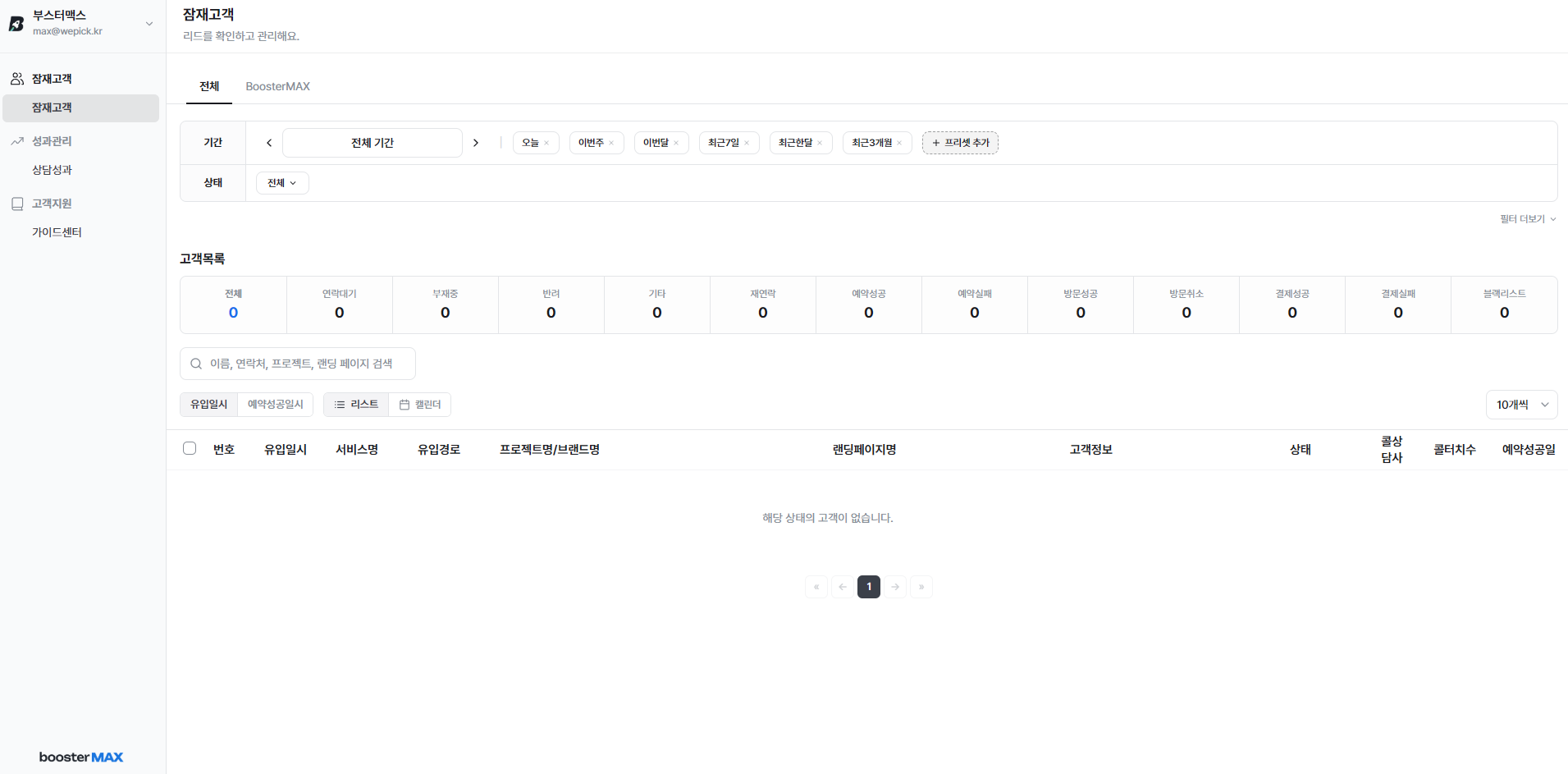The width and height of the screenshot is (1568, 774).
Task: Select the 결제실패 status card
Action: pos(1398,305)
